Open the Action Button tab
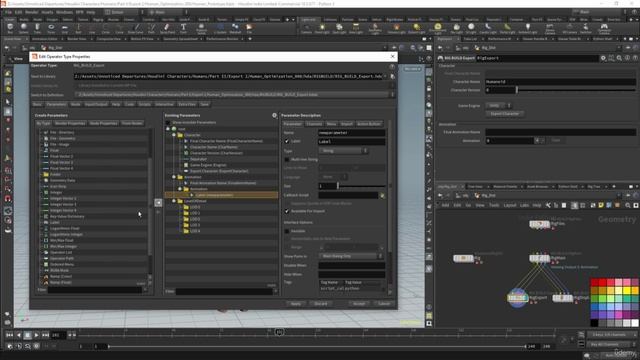This screenshot has height=360, width=640. [x=369, y=124]
